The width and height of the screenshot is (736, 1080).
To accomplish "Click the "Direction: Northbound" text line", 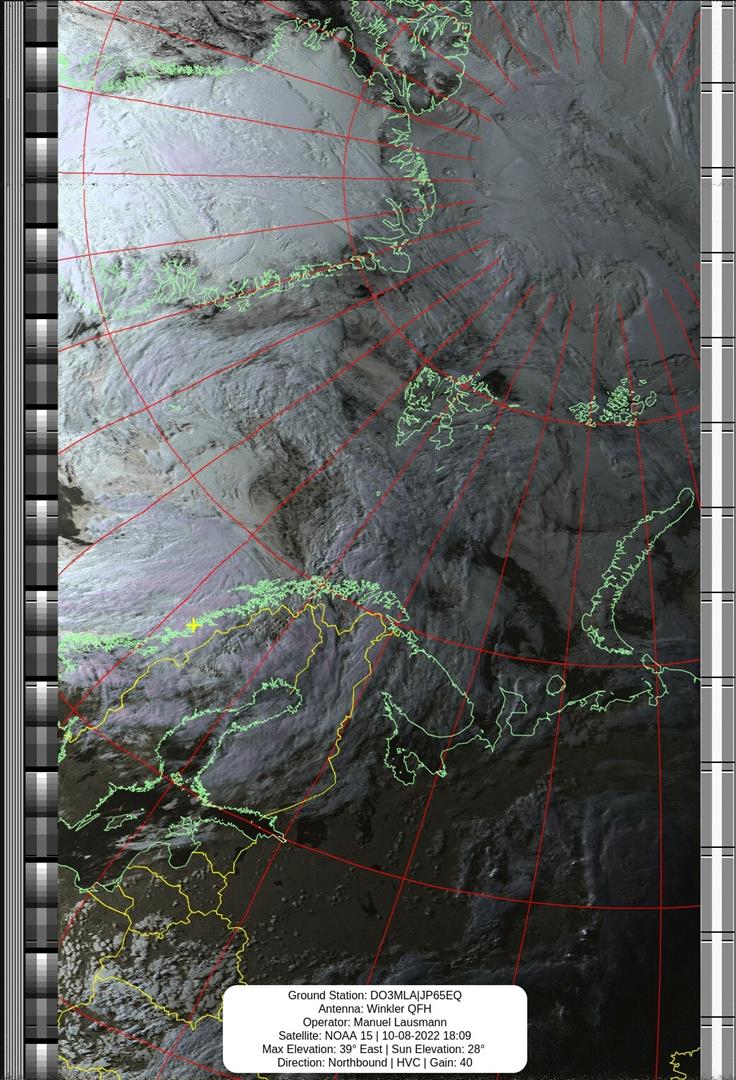I will point(333,1063).
